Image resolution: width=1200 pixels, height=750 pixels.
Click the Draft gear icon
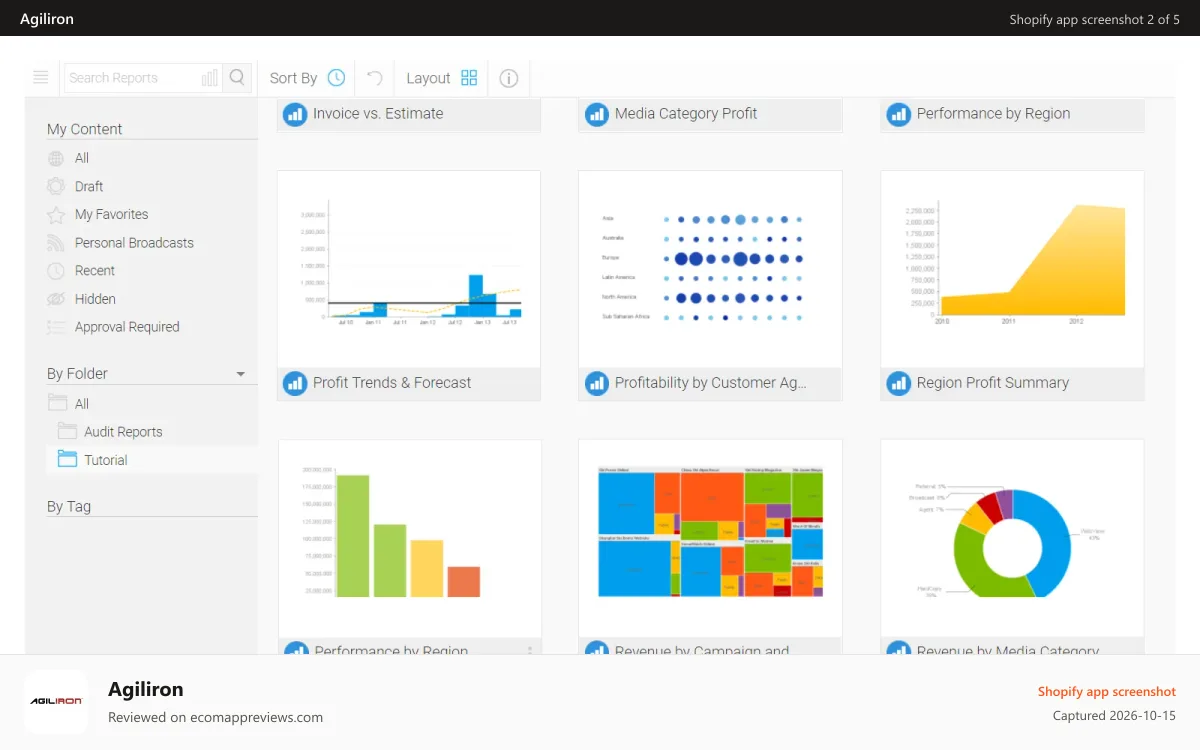click(56, 186)
